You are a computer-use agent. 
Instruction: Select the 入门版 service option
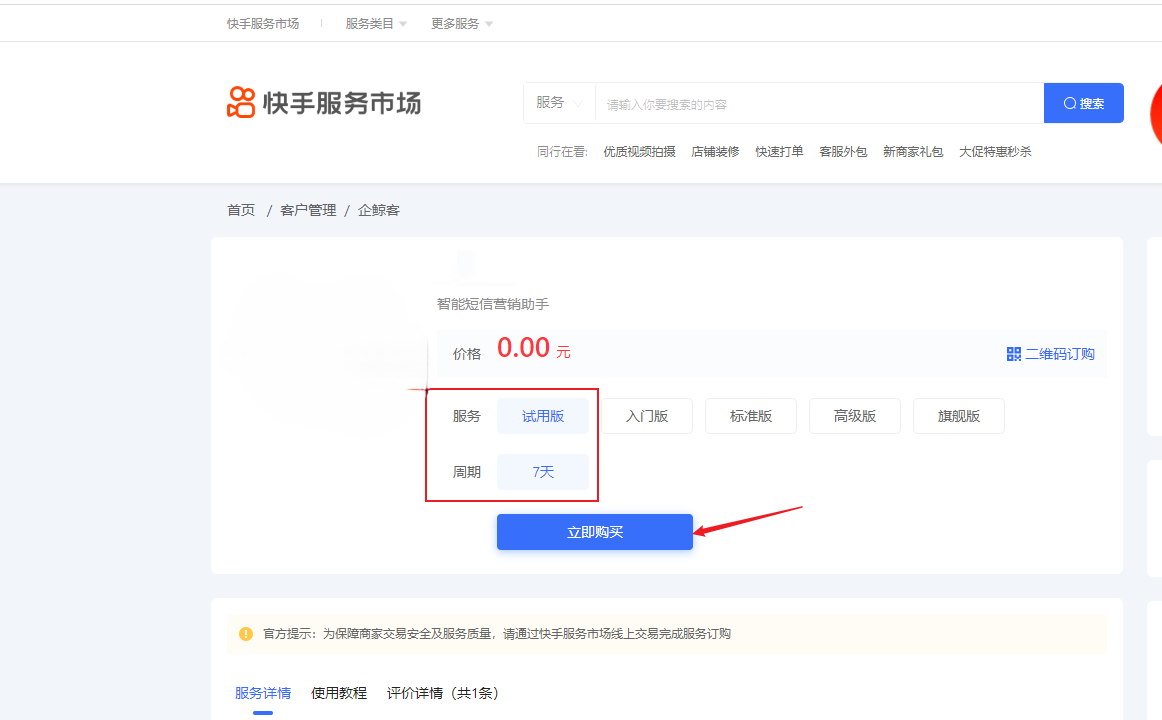647,416
